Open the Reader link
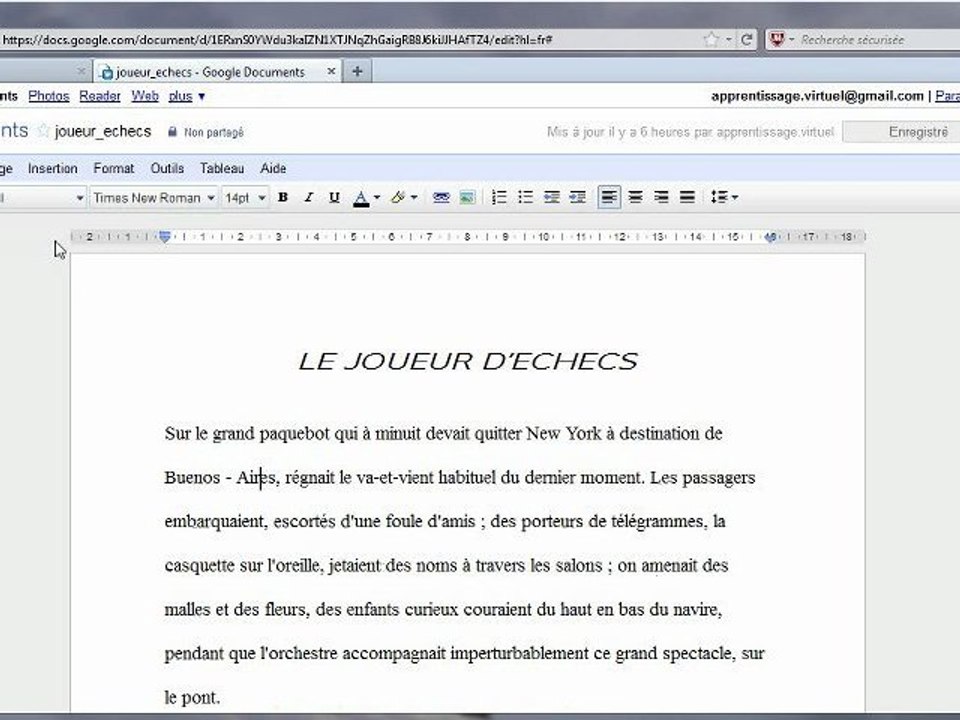This screenshot has height=720, width=960. click(x=100, y=96)
